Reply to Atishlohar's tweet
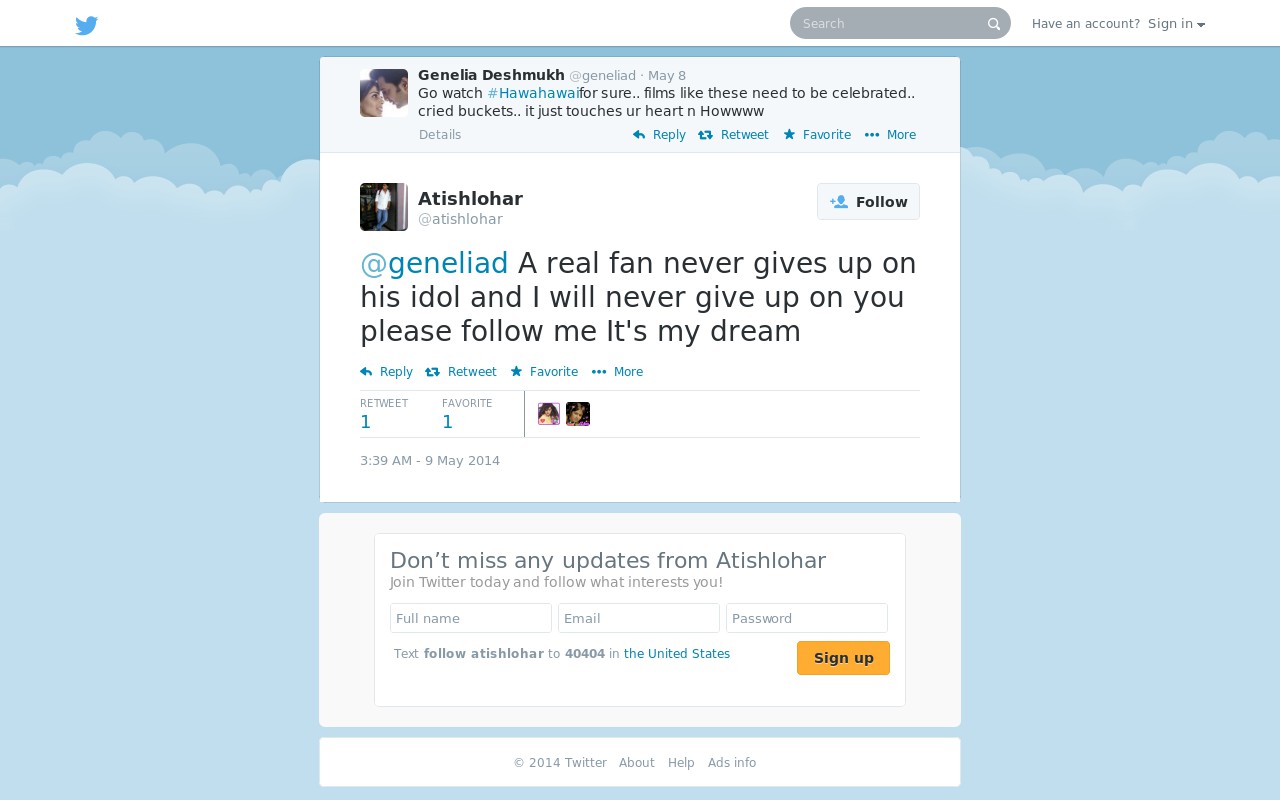 [386, 372]
